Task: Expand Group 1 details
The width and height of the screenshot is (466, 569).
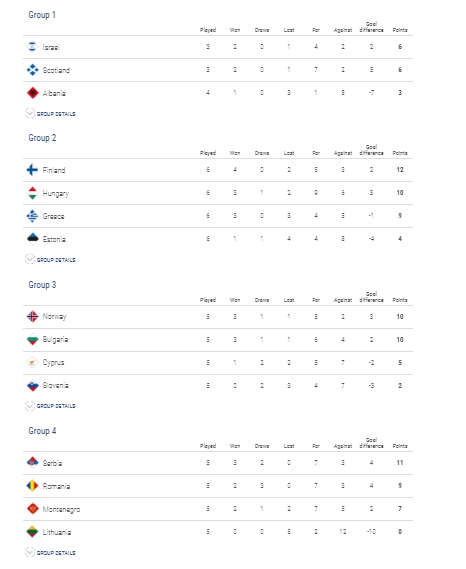Action: tap(50, 114)
